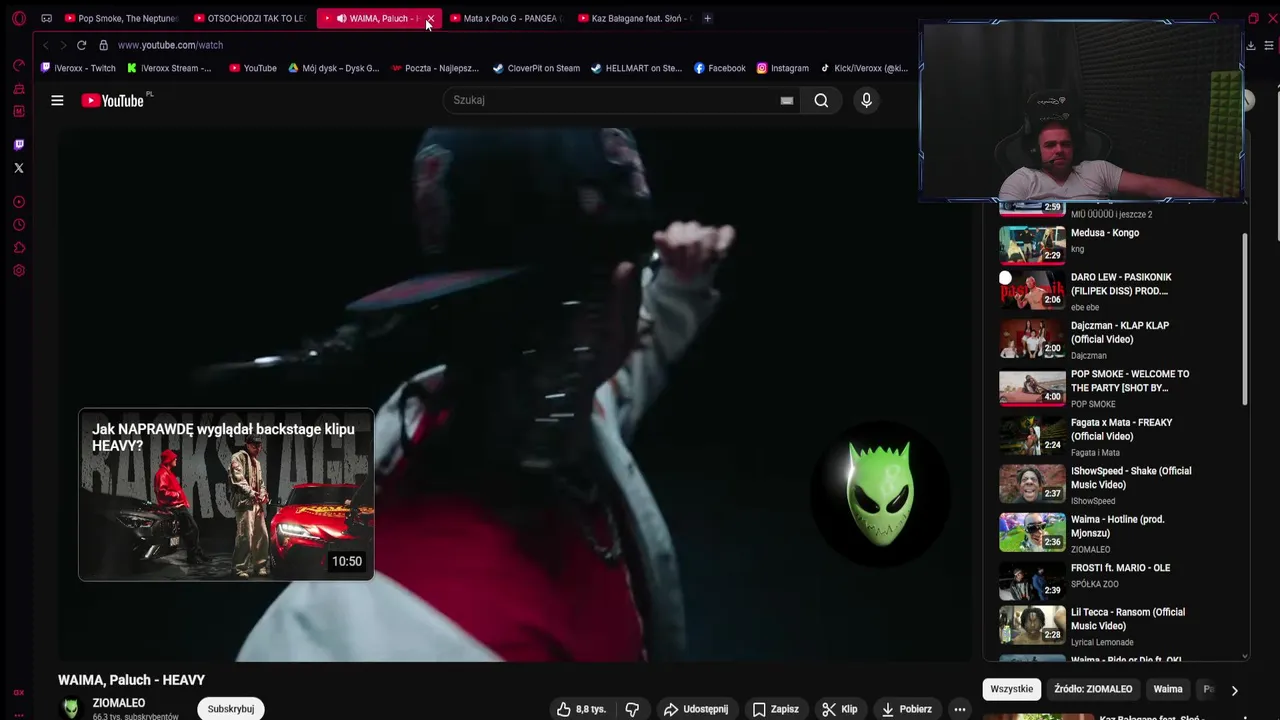Open Instagram bookmark

click(783, 68)
